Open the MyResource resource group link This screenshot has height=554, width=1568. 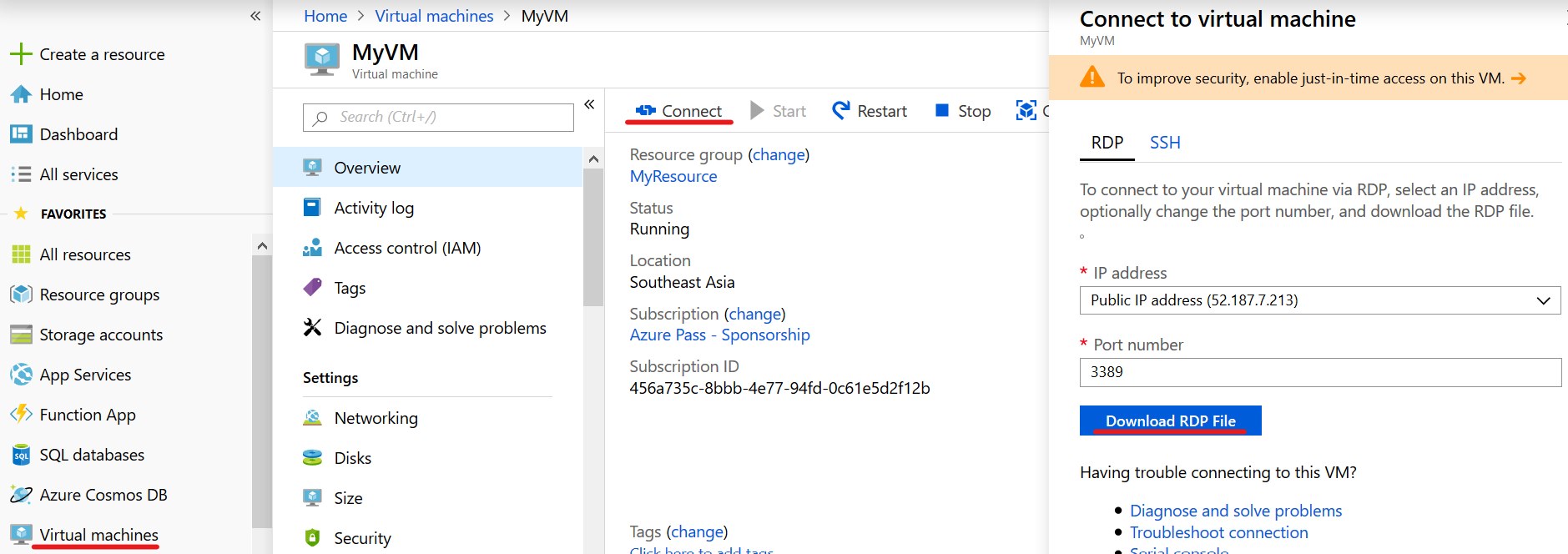[673, 176]
